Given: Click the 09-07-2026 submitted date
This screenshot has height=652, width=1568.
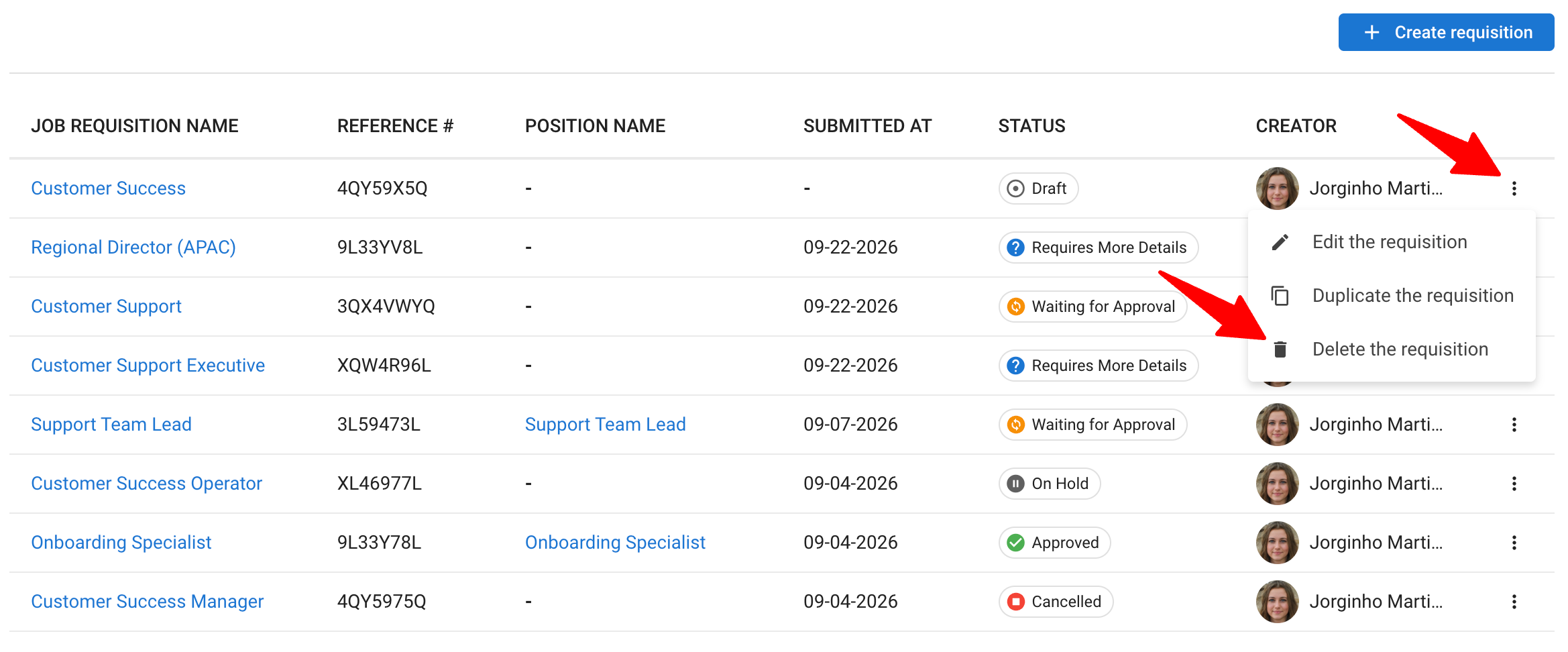Looking at the screenshot, I should pos(850,425).
